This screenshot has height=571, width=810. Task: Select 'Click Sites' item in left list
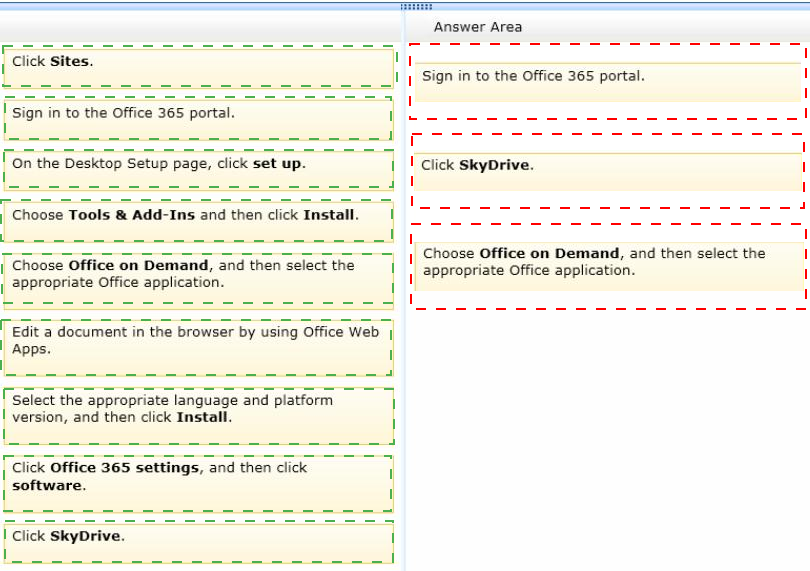point(199,67)
